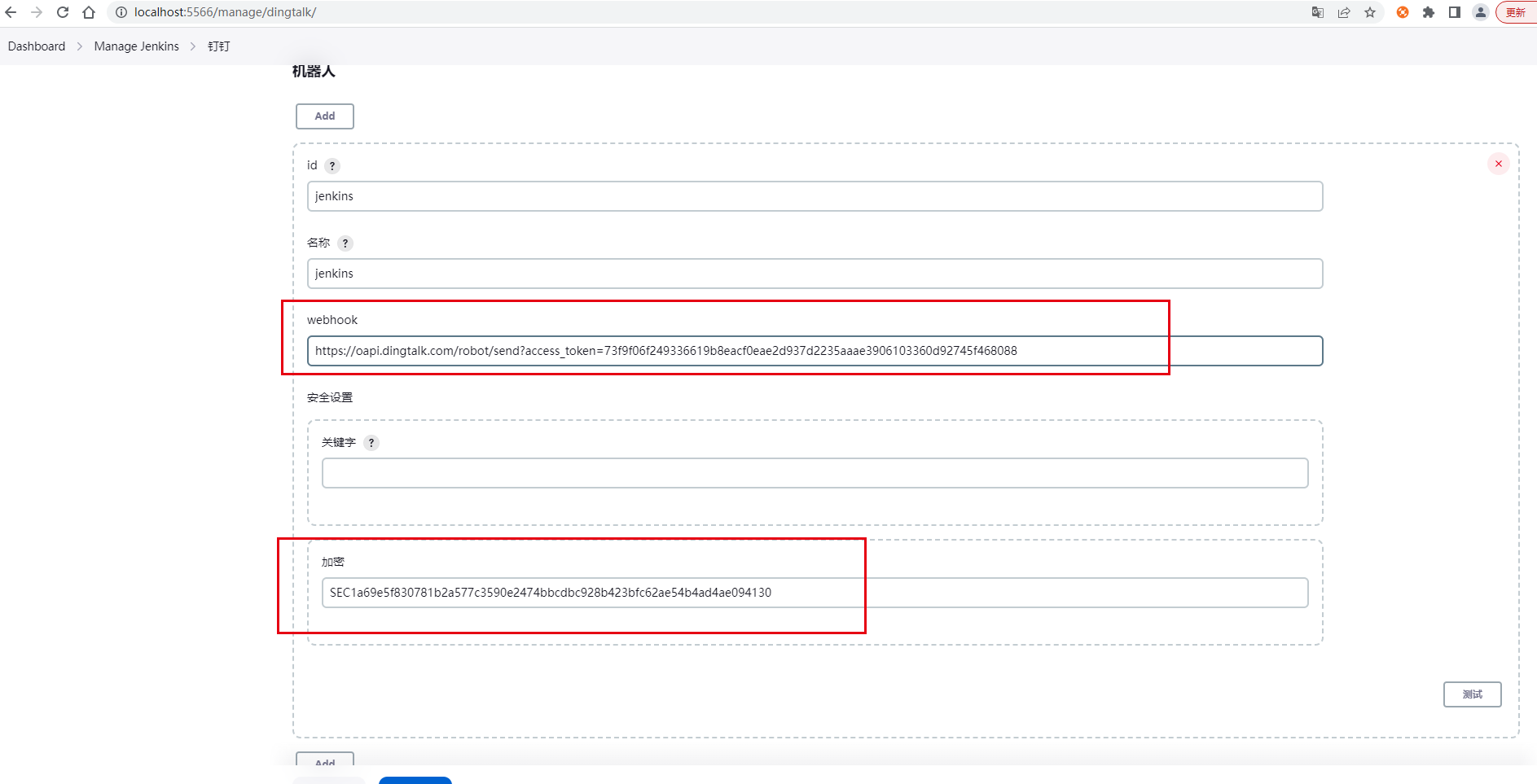Open the user profile avatar icon
Image resolution: width=1537 pixels, height=784 pixels.
pyautogui.click(x=1481, y=12)
